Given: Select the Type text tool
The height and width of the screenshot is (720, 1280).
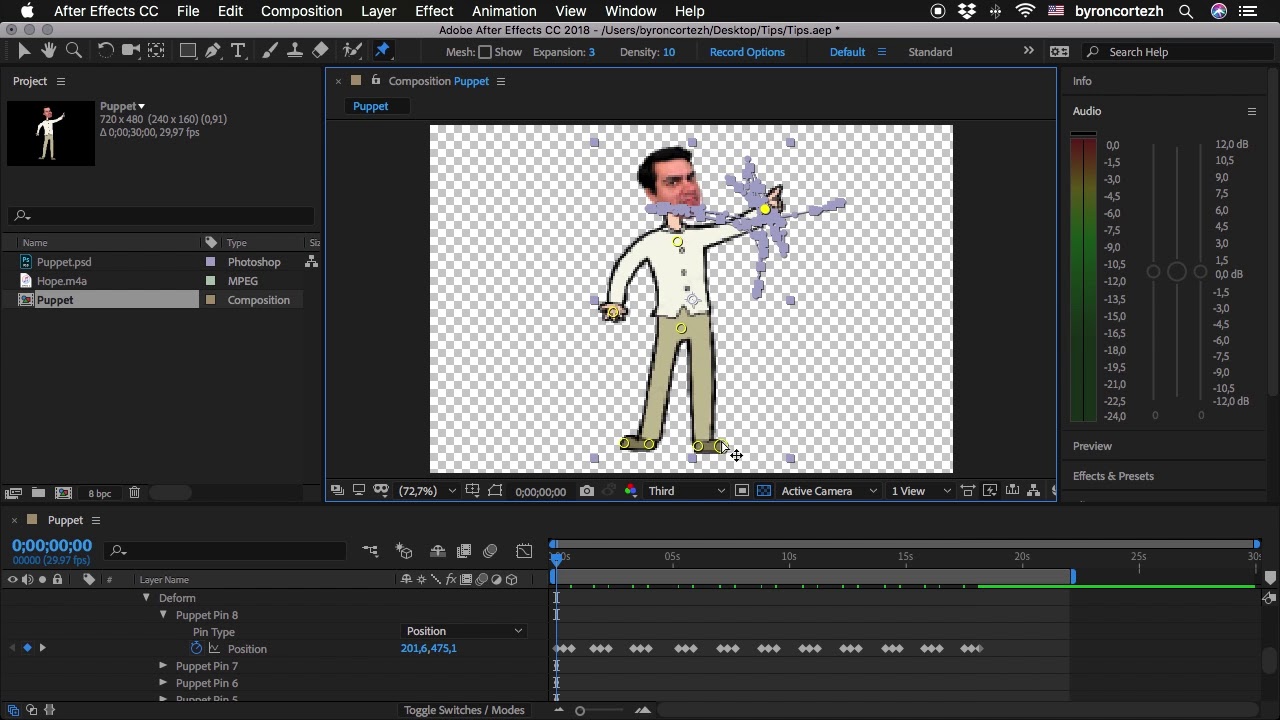Looking at the screenshot, I should pyautogui.click(x=238, y=51).
